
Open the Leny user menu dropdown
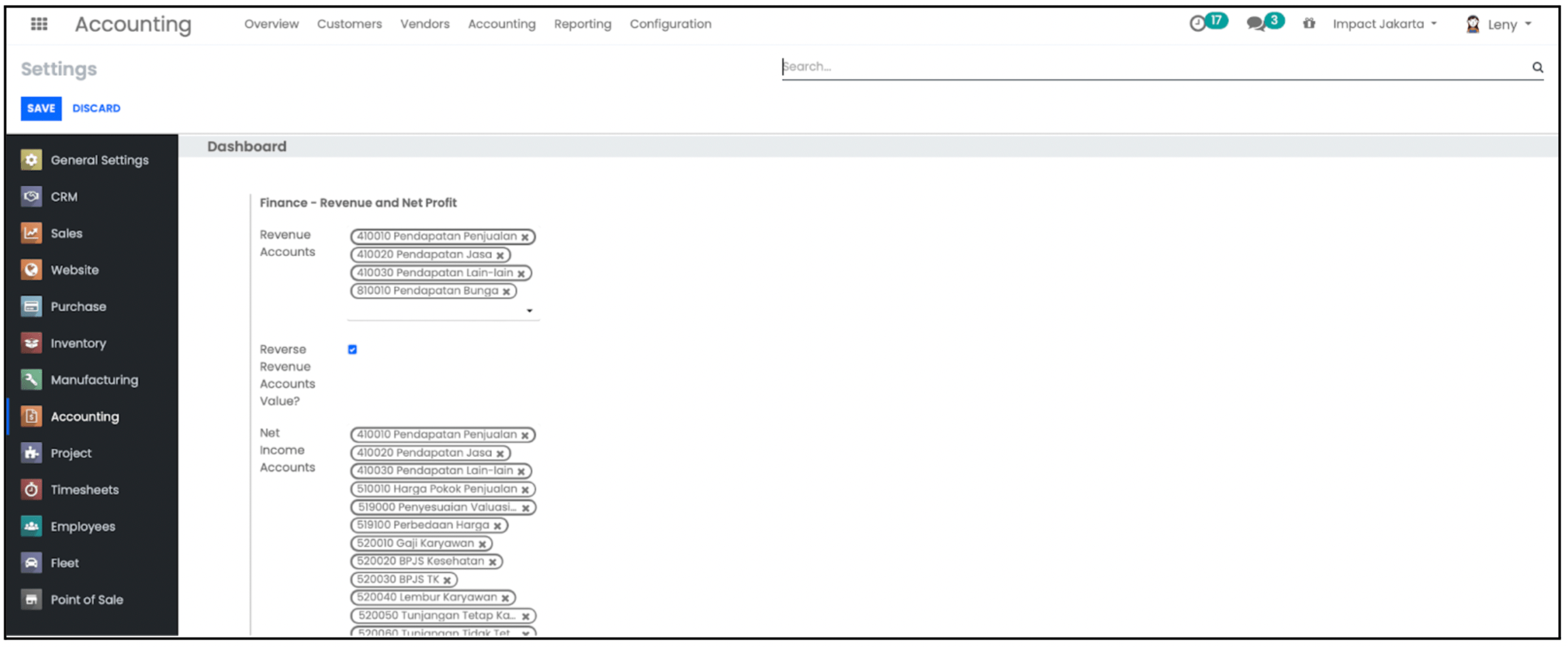coord(1508,25)
